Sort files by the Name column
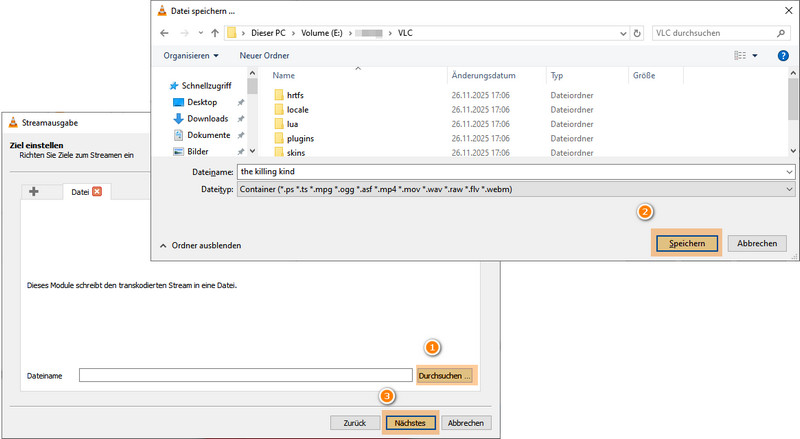 (x=284, y=76)
